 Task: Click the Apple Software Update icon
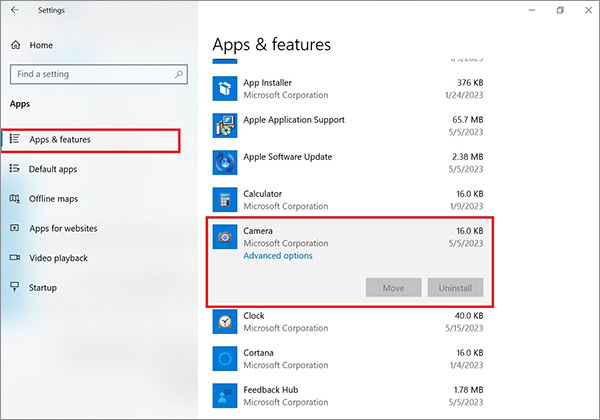pos(225,163)
